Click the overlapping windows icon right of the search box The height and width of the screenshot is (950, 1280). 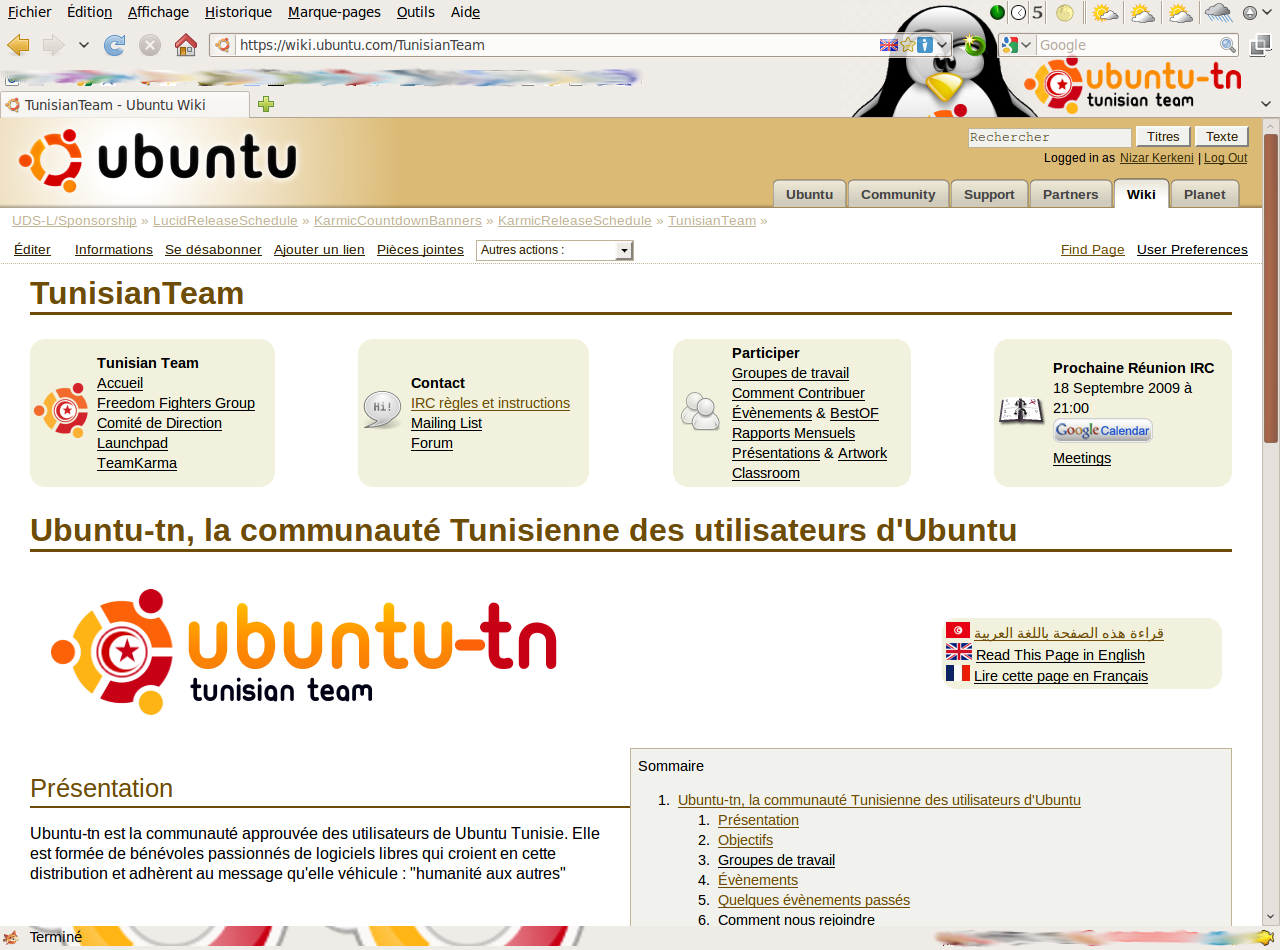[x=1259, y=44]
